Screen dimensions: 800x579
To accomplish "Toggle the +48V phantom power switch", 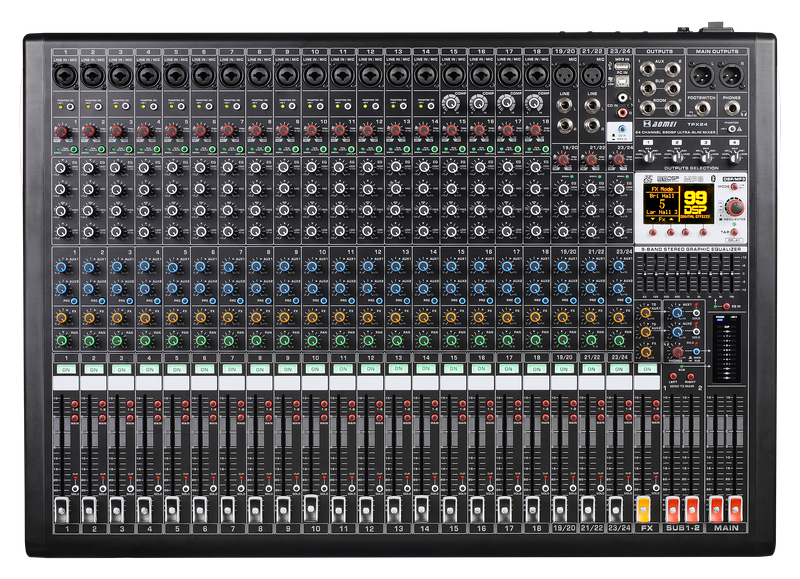I will click(733, 128).
